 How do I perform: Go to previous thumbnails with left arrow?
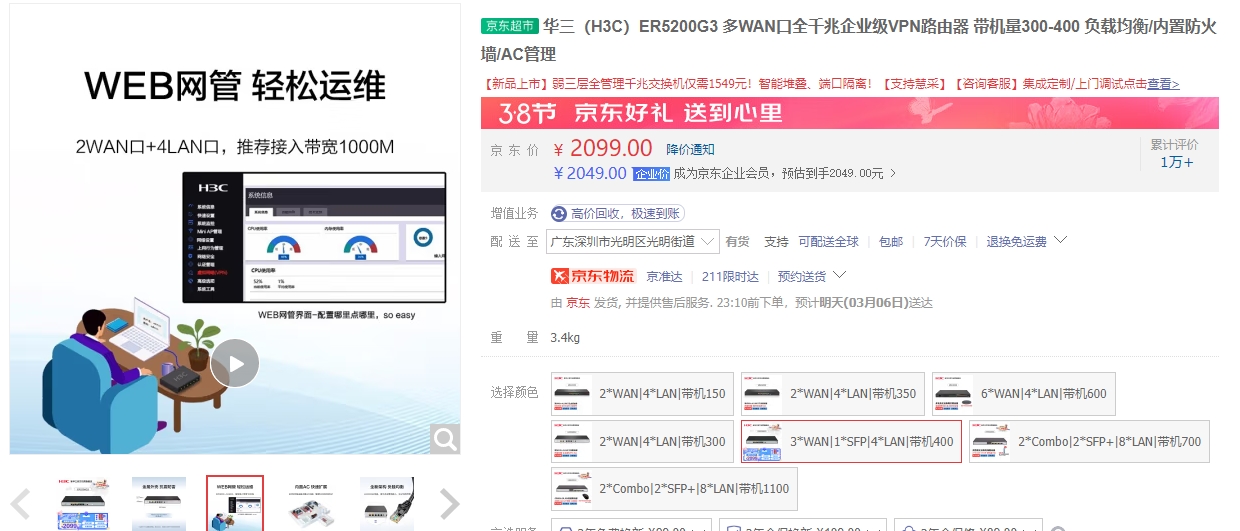click(x=22, y=504)
